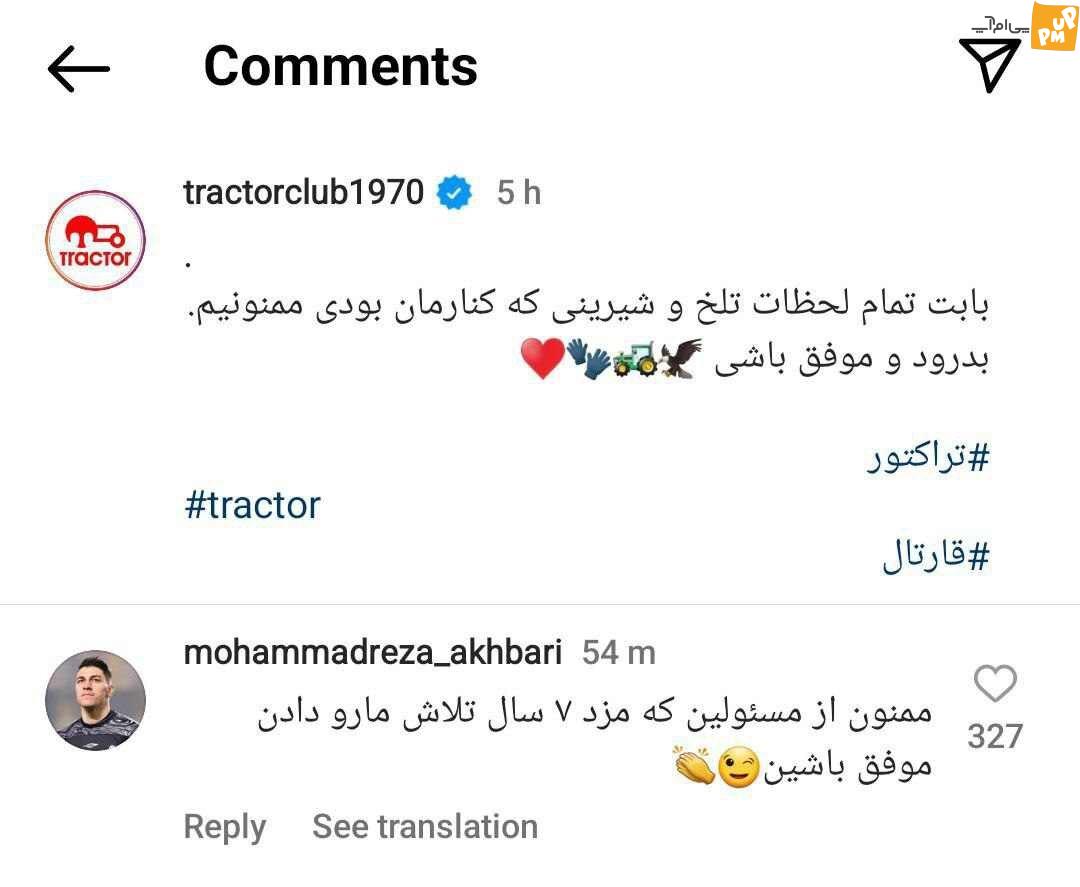Like mohammadreza_akhbari's comment with the heart
Viewport: 1080px width, 887px height.
coord(995,683)
